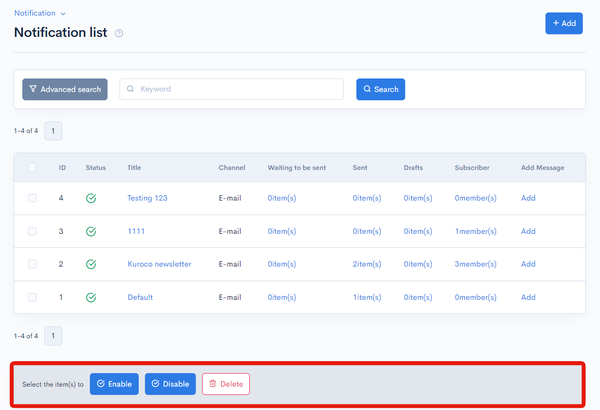This screenshot has width=600, height=410.
Task: Open Drafts 0item(s) for Testing 123
Action: 418,198
